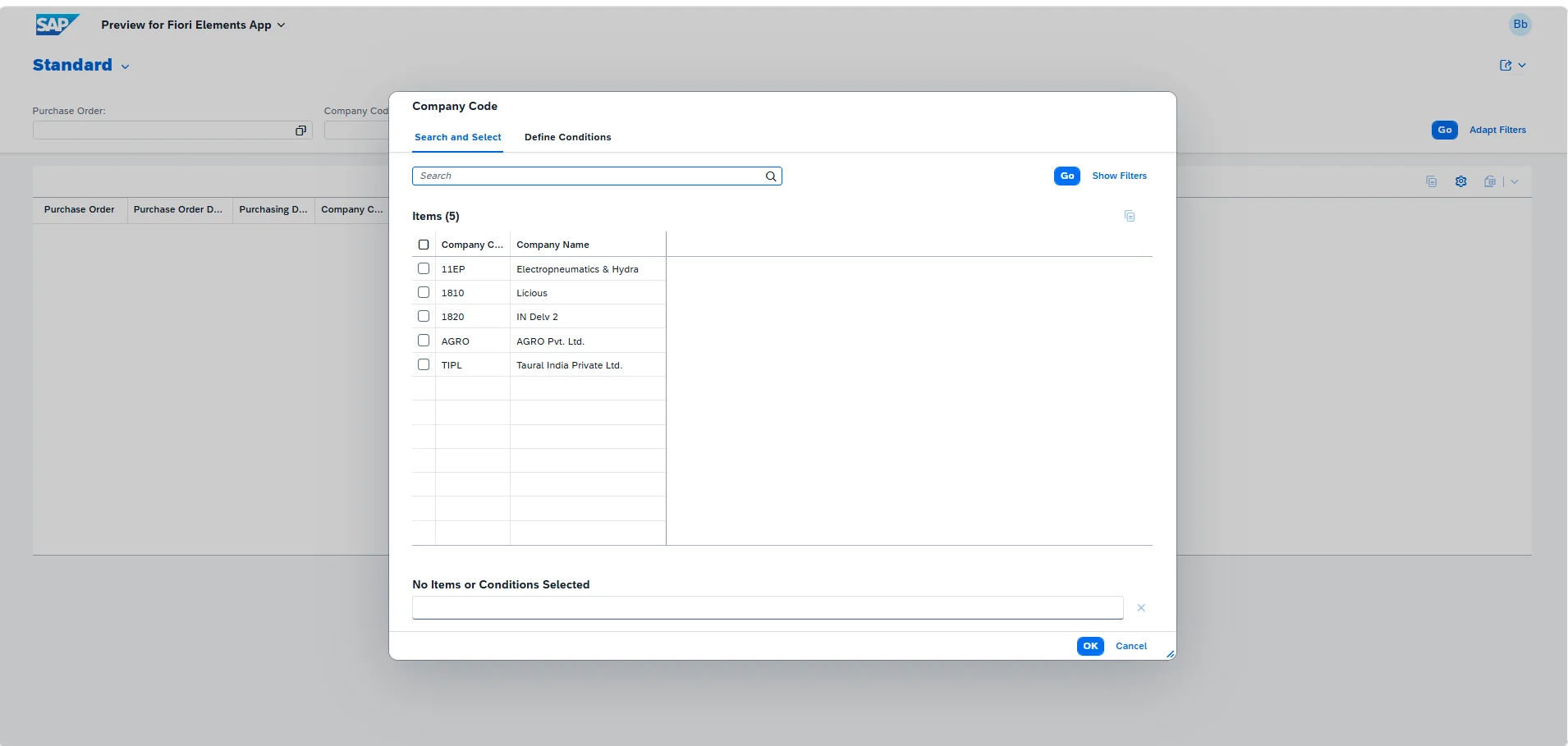Viewport: 1568px width, 746px height.
Task: Toggle the select-all checkbox in header
Action: point(424,245)
